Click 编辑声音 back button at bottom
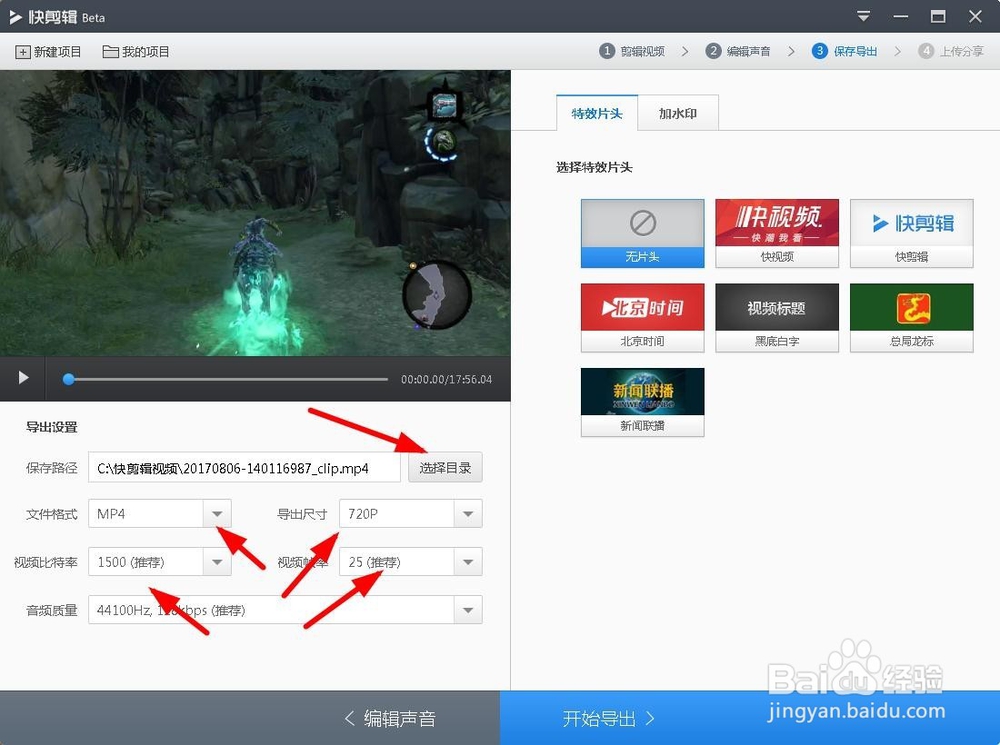 tap(390, 718)
